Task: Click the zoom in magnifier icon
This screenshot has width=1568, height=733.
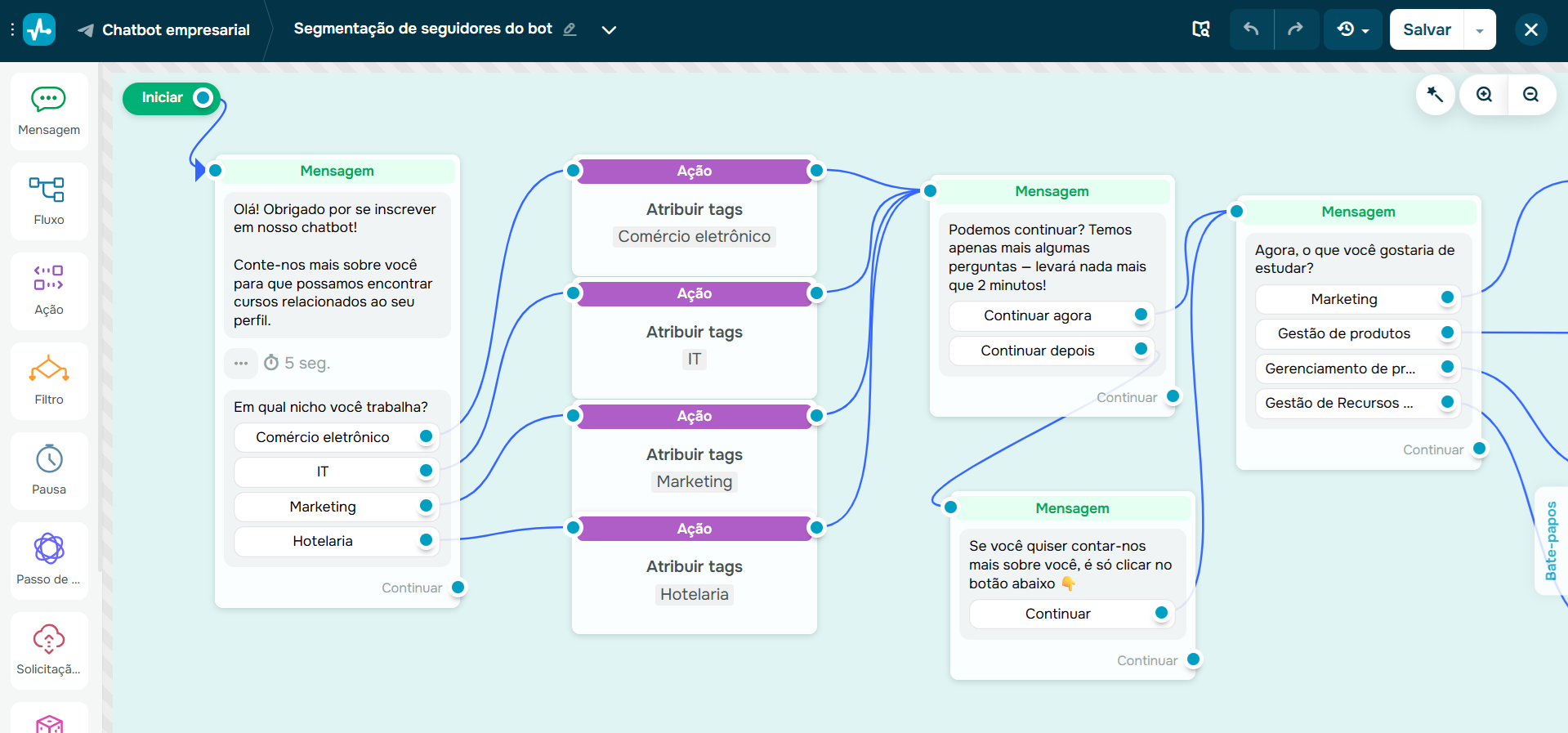Action: click(x=1484, y=95)
